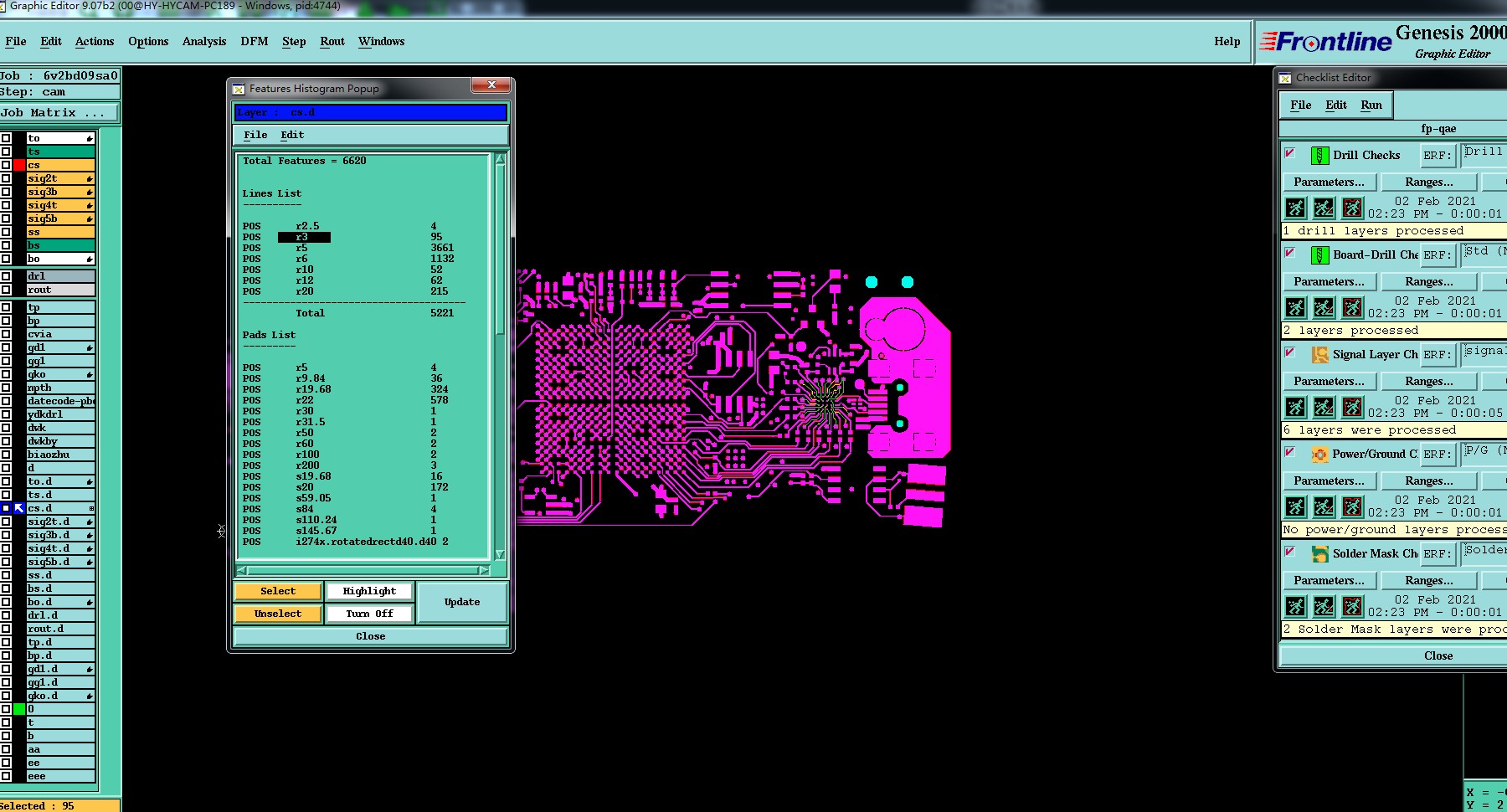Click the blue arrow icon next to cs.d layer

click(19, 508)
